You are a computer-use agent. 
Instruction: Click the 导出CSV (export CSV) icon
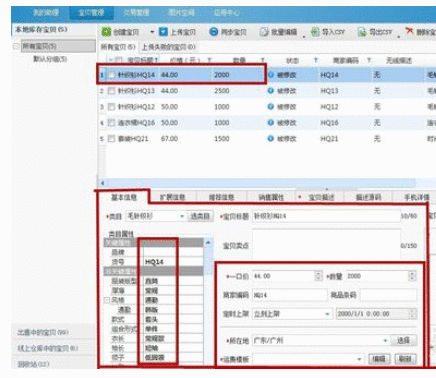pyautogui.click(x=362, y=32)
